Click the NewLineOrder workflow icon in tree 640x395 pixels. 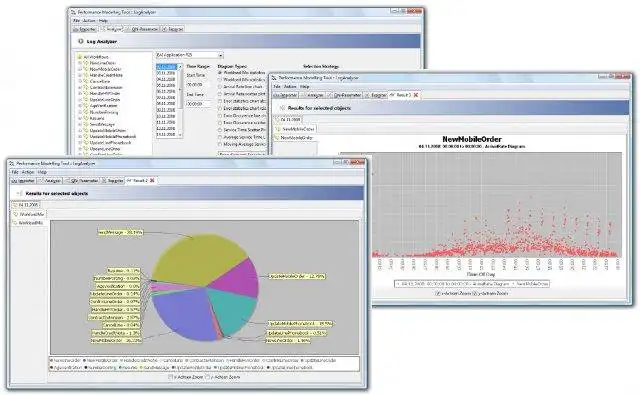pos(86,63)
